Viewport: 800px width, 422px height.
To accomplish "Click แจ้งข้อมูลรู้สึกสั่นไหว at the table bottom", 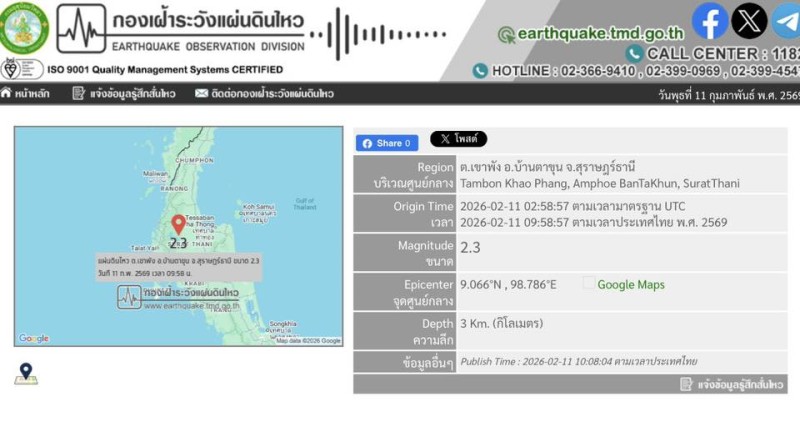I will click(733, 384).
